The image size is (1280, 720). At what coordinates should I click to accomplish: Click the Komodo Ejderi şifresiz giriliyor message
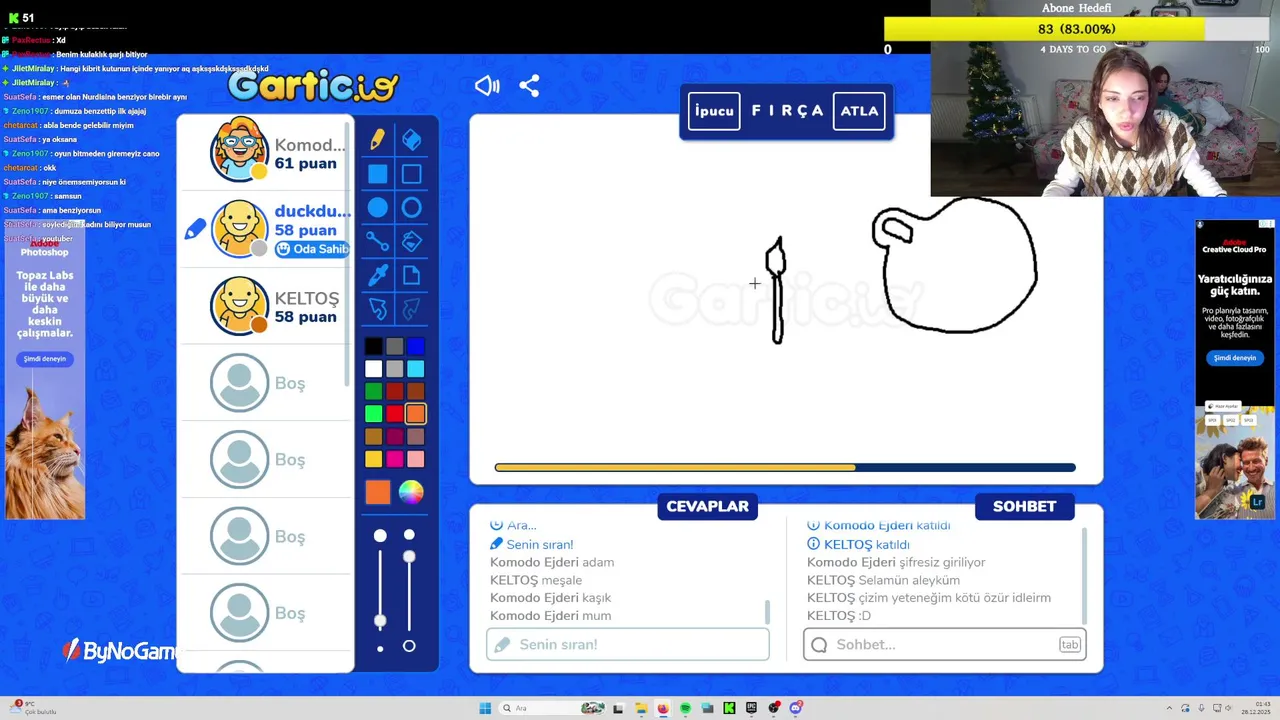tap(896, 562)
